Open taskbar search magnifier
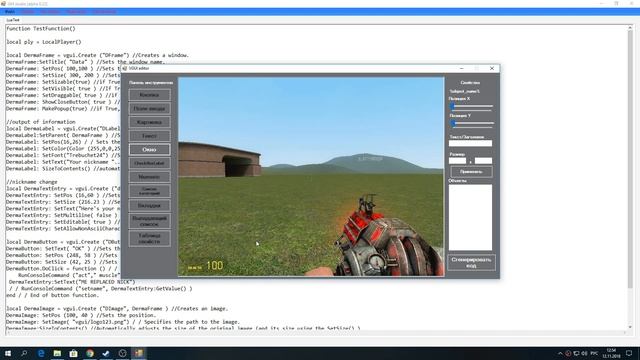The width and height of the screenshot is (640, 360). (x=24, y=353)
